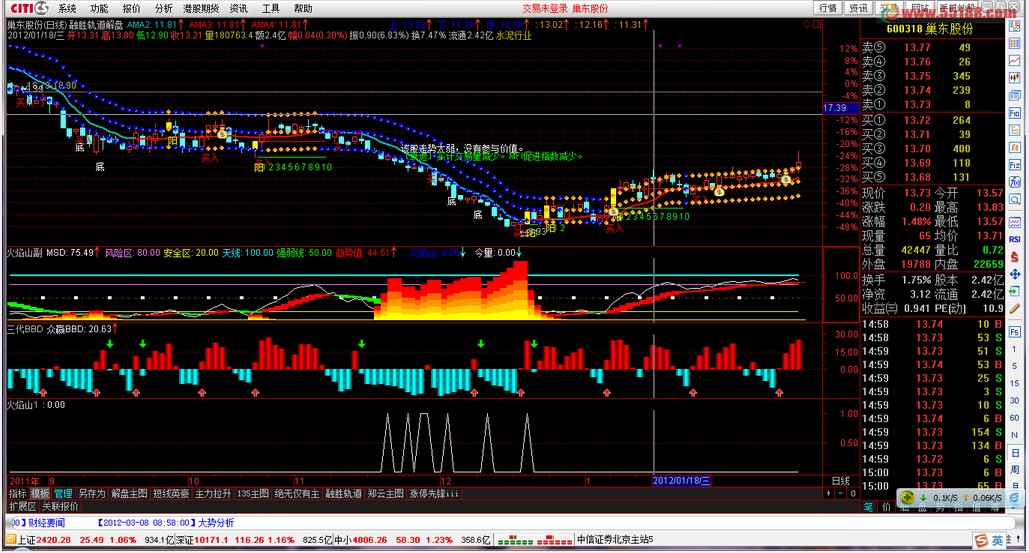1029x553 pixels.
Task: Toggle the 指标 indicator mode button
Action: tap(17, 493)
